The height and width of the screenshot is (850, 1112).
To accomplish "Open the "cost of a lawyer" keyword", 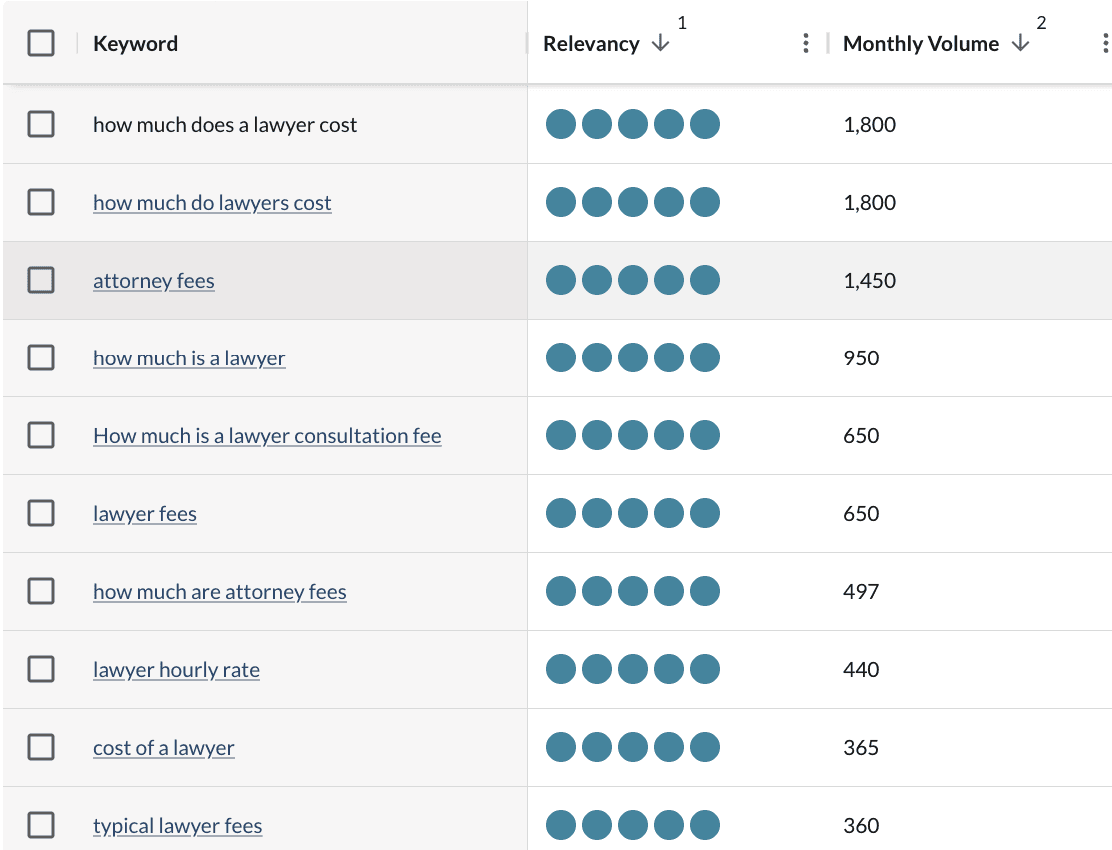I will pos(163,747).
